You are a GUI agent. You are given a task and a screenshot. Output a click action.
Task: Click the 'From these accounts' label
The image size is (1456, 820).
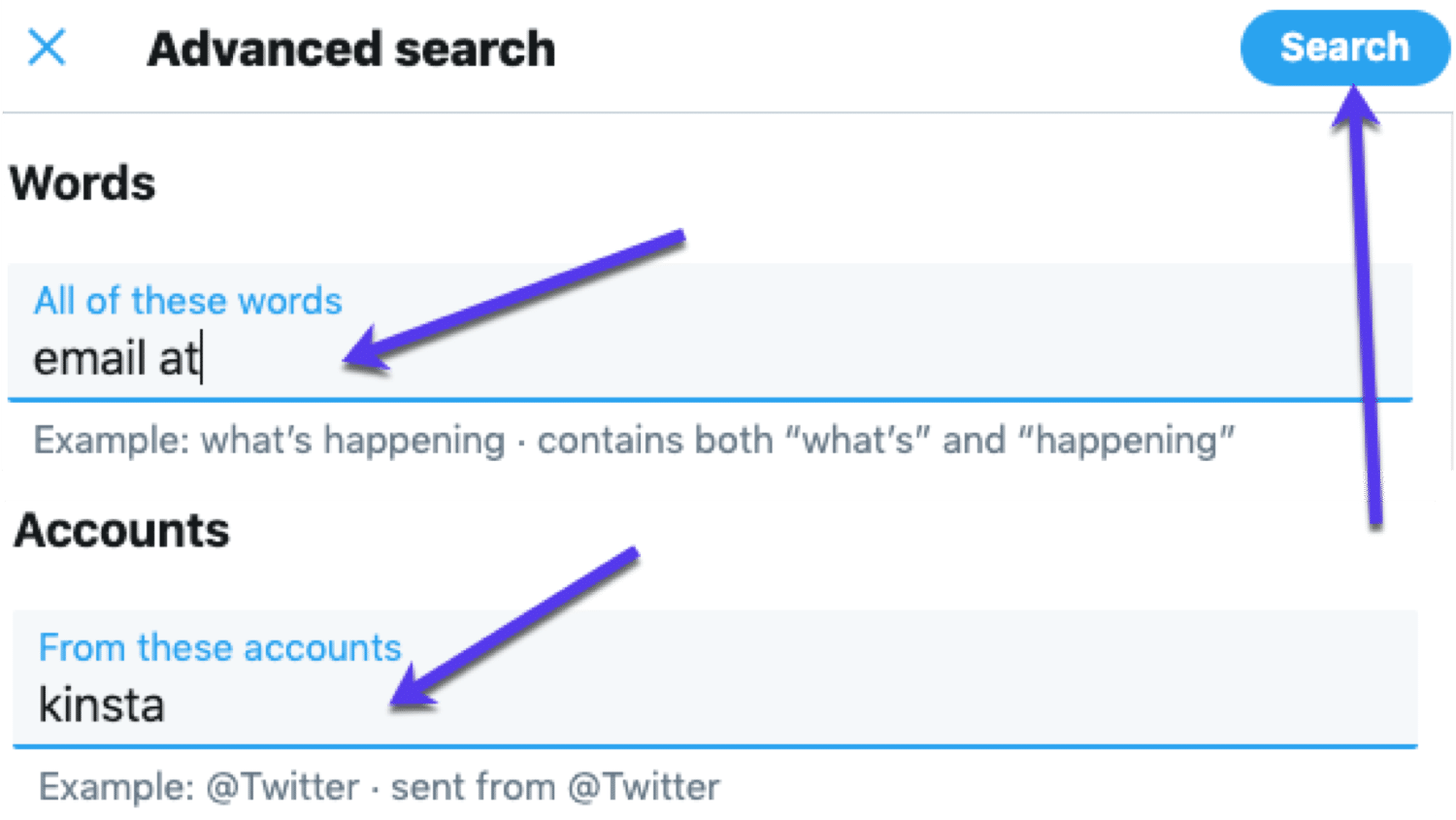(219, 647)
